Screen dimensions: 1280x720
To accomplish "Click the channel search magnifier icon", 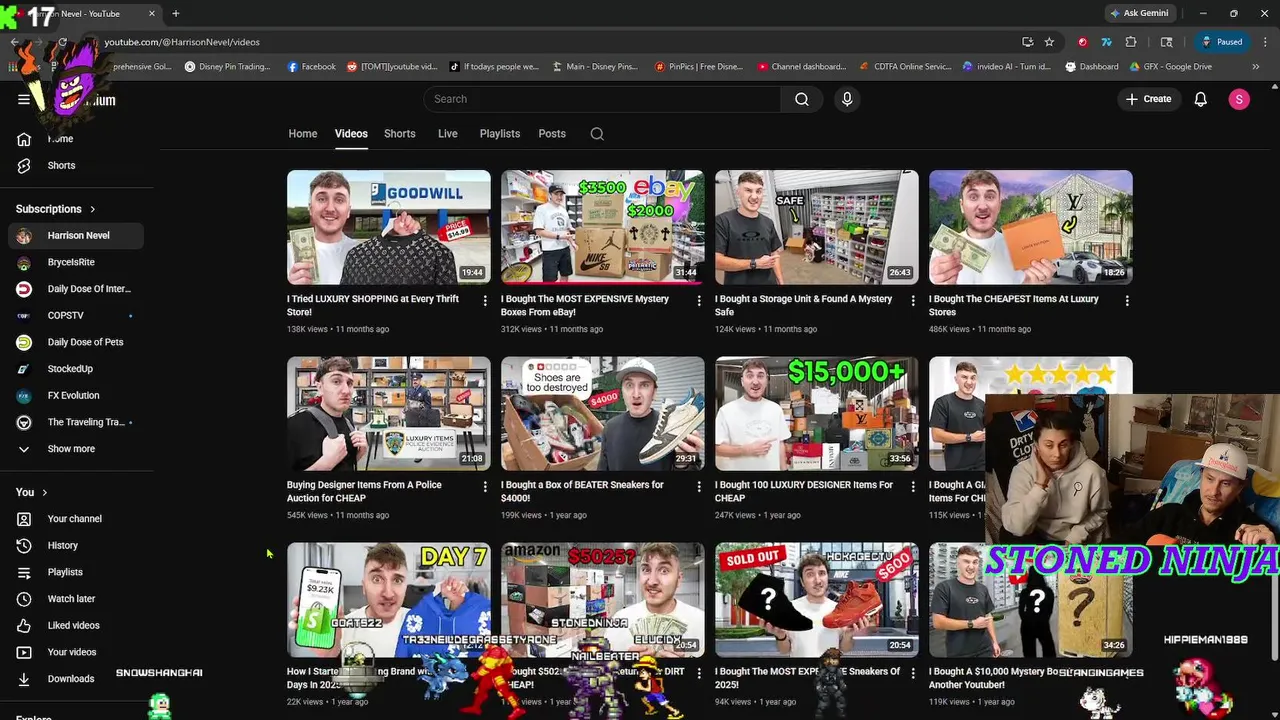I will click(x=597, y=134).
